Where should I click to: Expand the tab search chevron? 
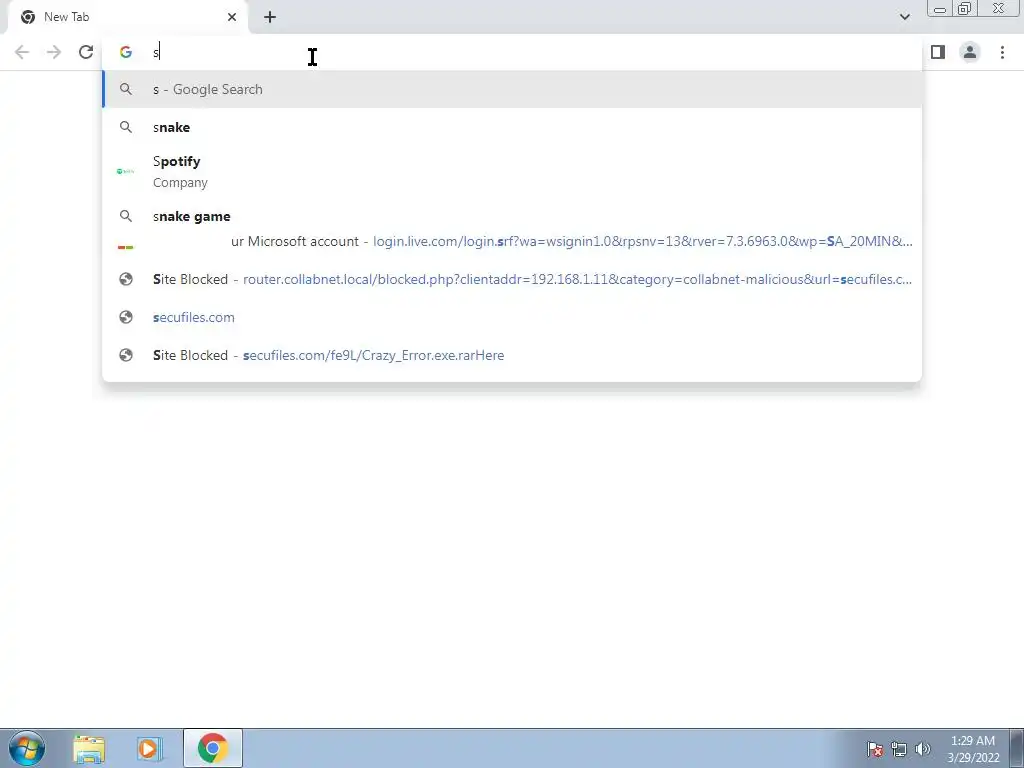point(904,17)
